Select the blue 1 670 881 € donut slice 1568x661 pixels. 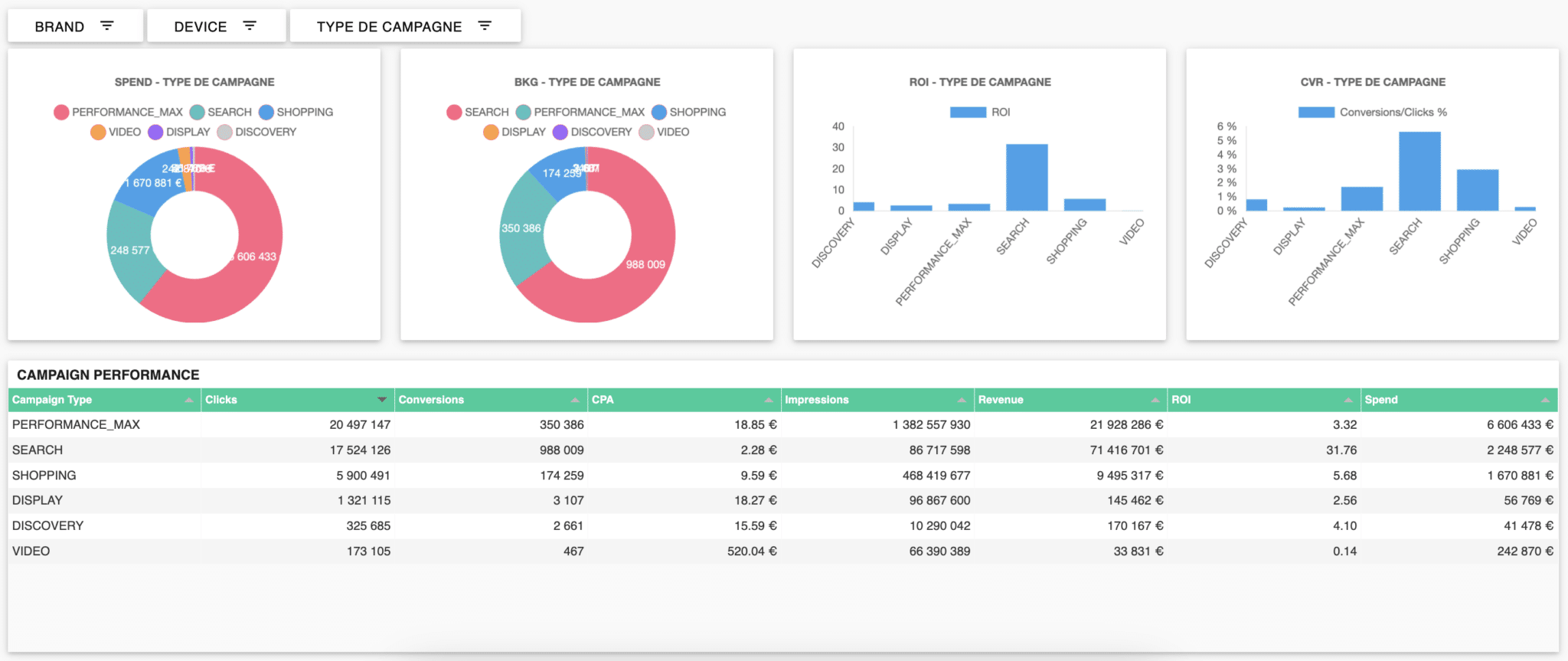click(x=153, y=182)
